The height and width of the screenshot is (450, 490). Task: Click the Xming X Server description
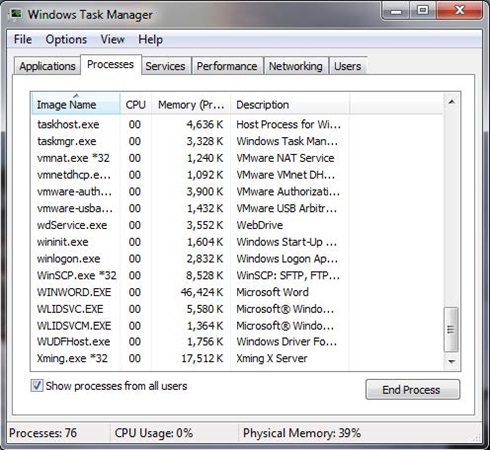click(x=272, y=358)
